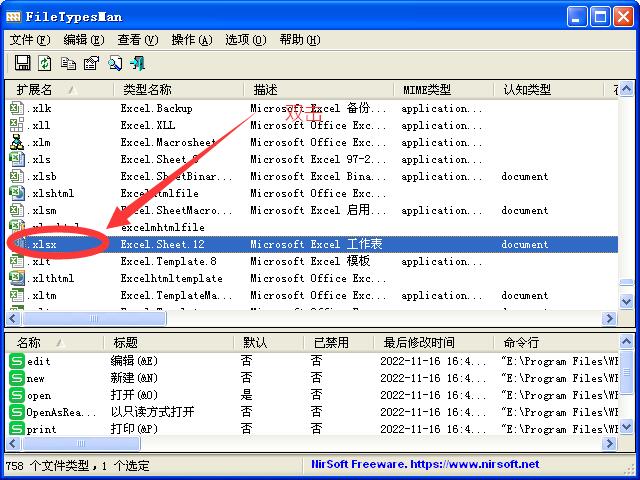Click the actions list's scroll right arrow
The image size is (640, 480).
(610, 443)
